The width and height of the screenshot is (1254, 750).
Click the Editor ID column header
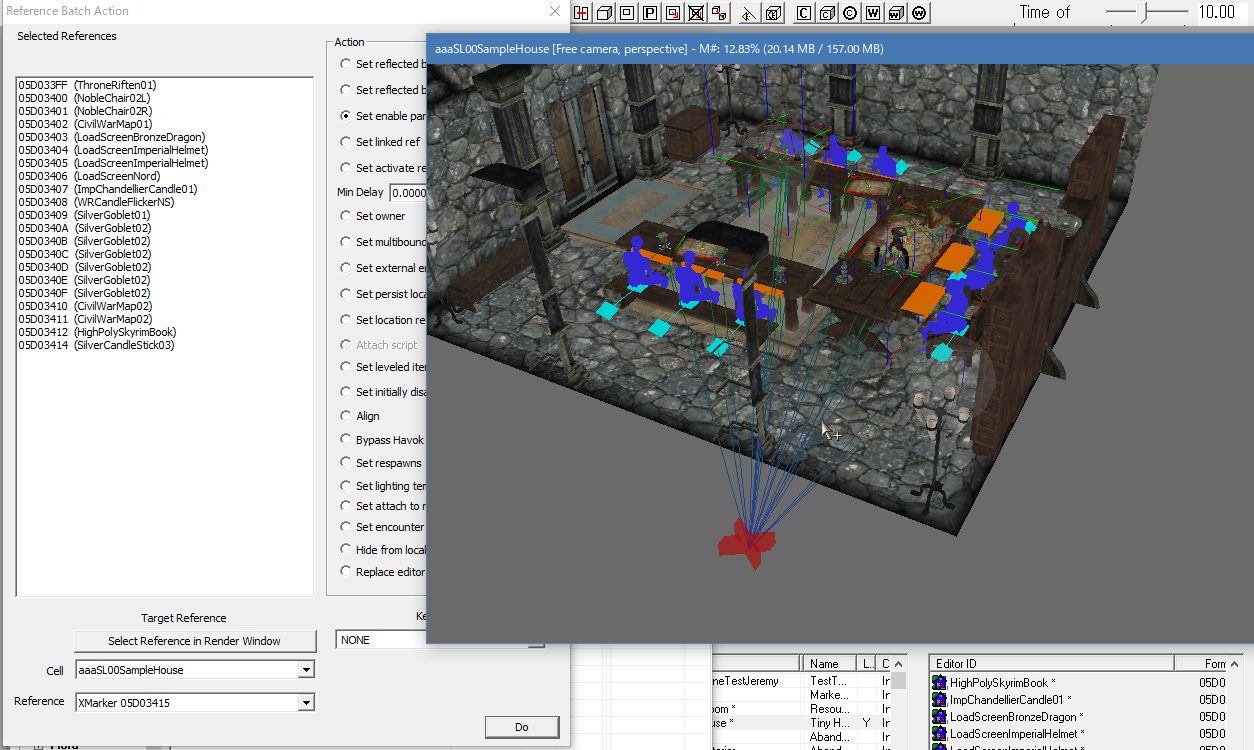click(1051, 664)
